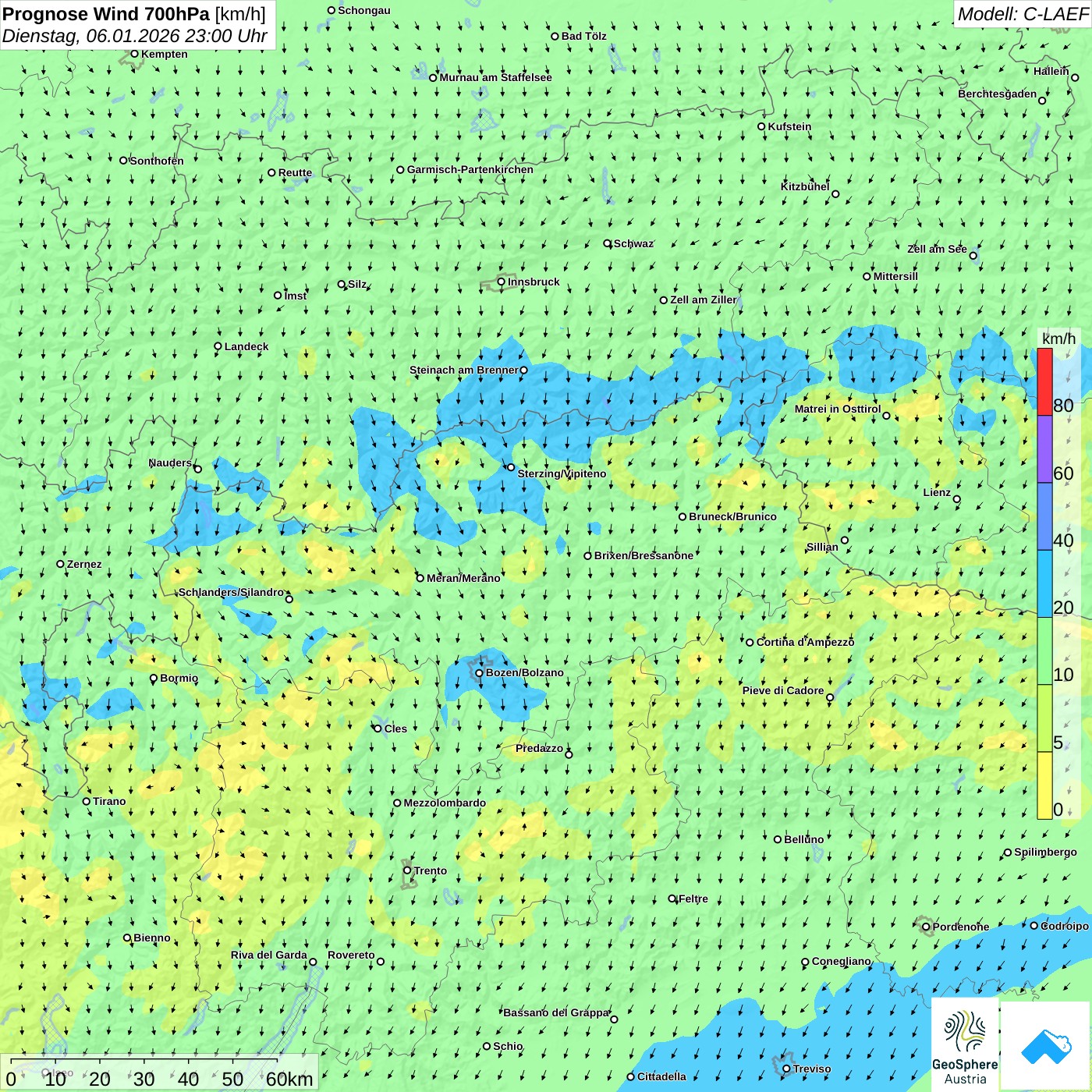The width and height of the screenshot is (1092, 1092).
Task: Click the Feltre label
Action: click(x=693, y=899)
